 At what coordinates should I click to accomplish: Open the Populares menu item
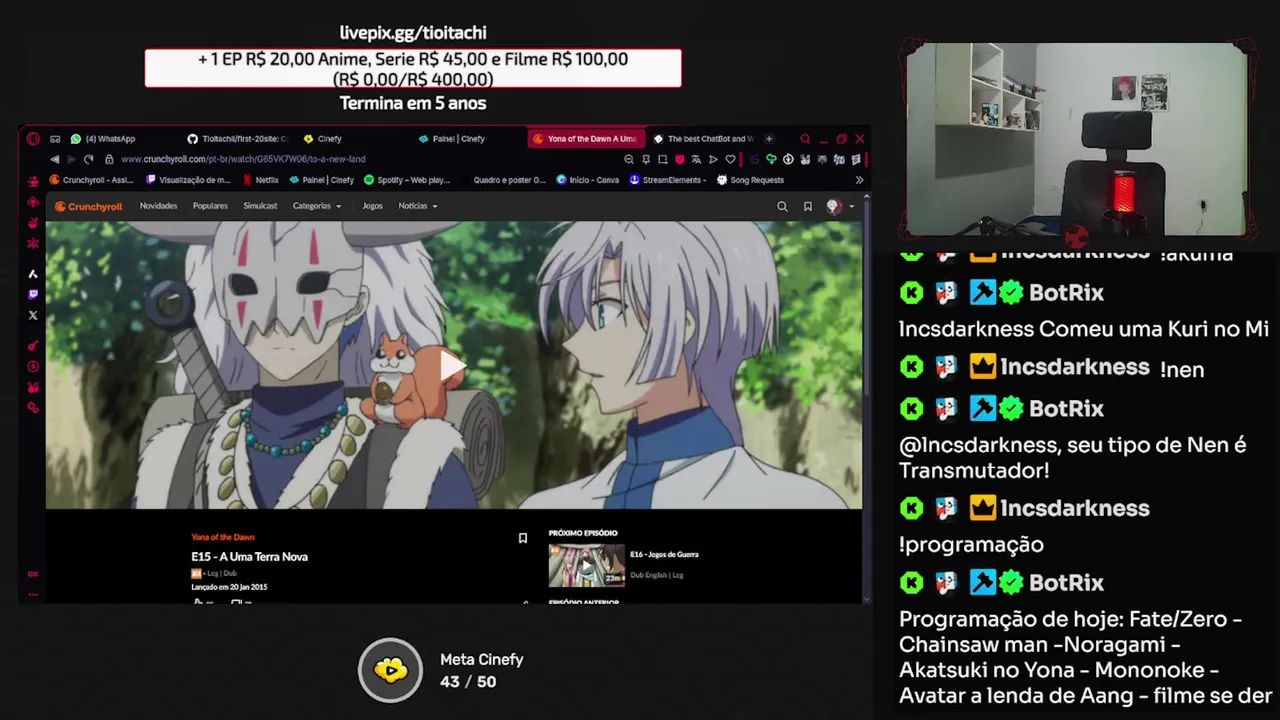[210, 206]
